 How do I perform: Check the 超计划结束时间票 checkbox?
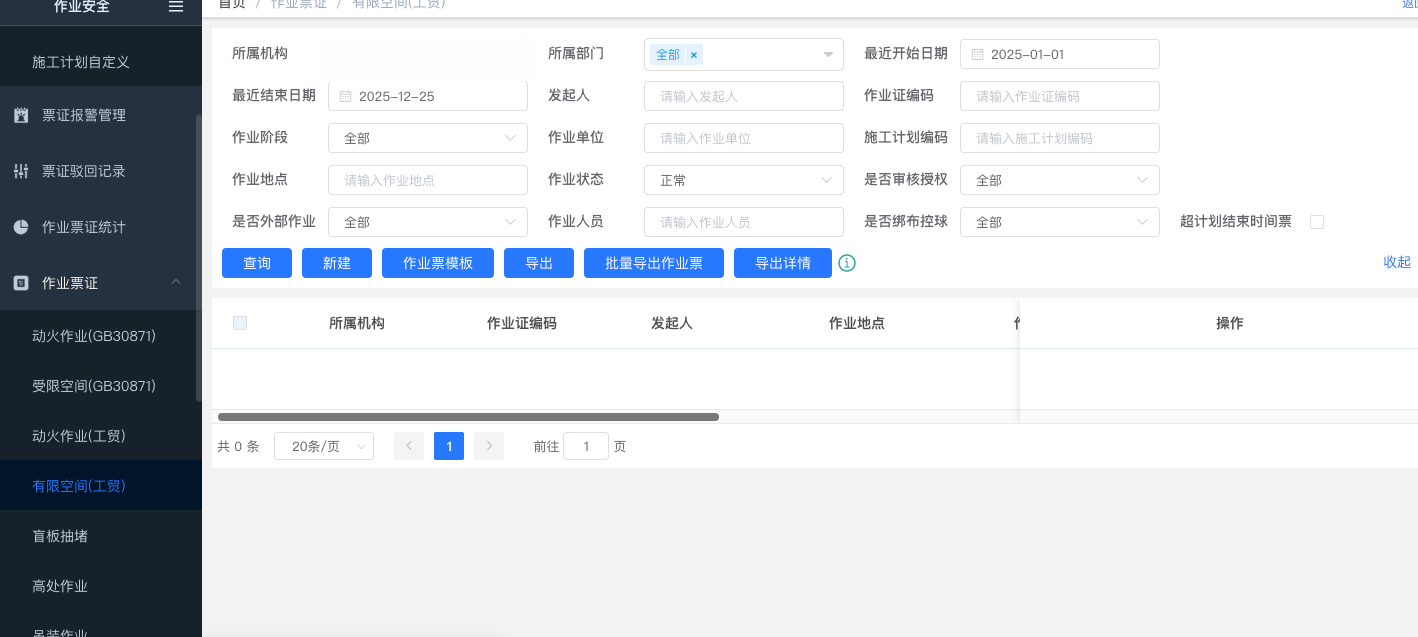click(x=1317, y=222)
